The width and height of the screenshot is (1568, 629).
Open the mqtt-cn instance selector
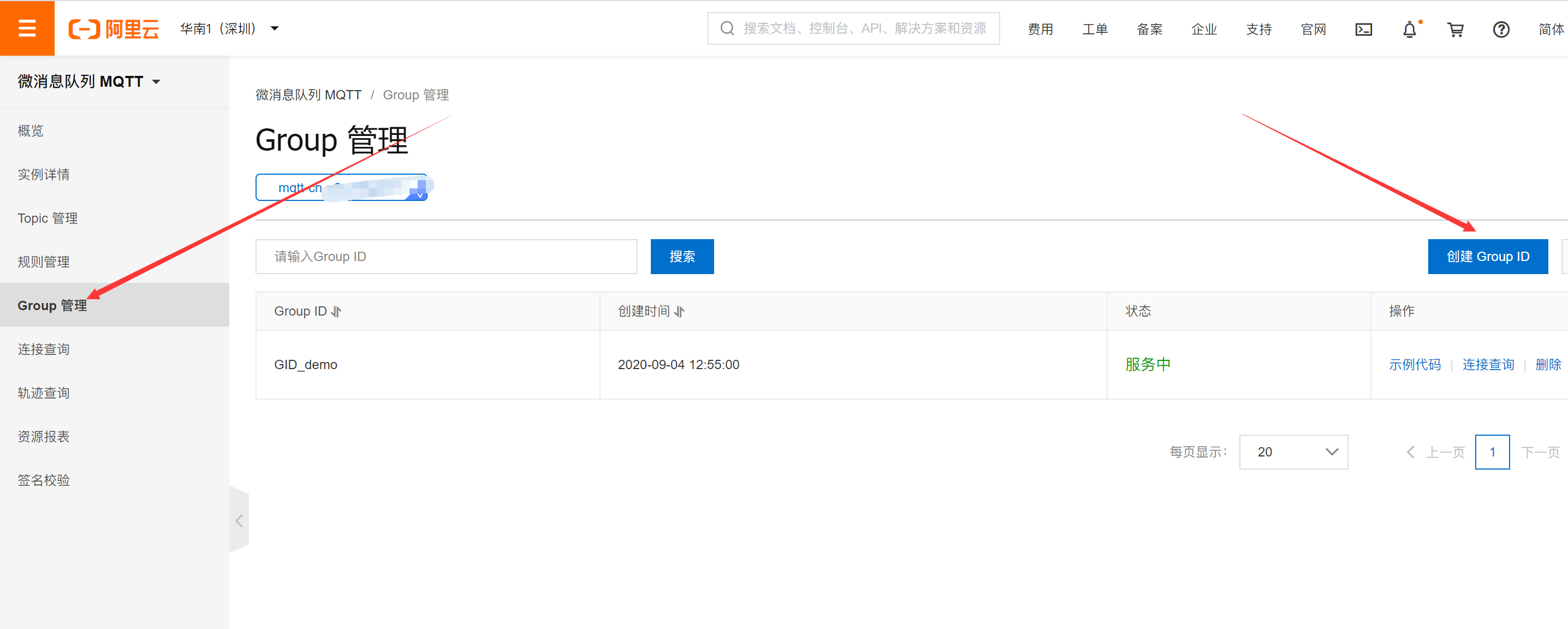point(341,187)
